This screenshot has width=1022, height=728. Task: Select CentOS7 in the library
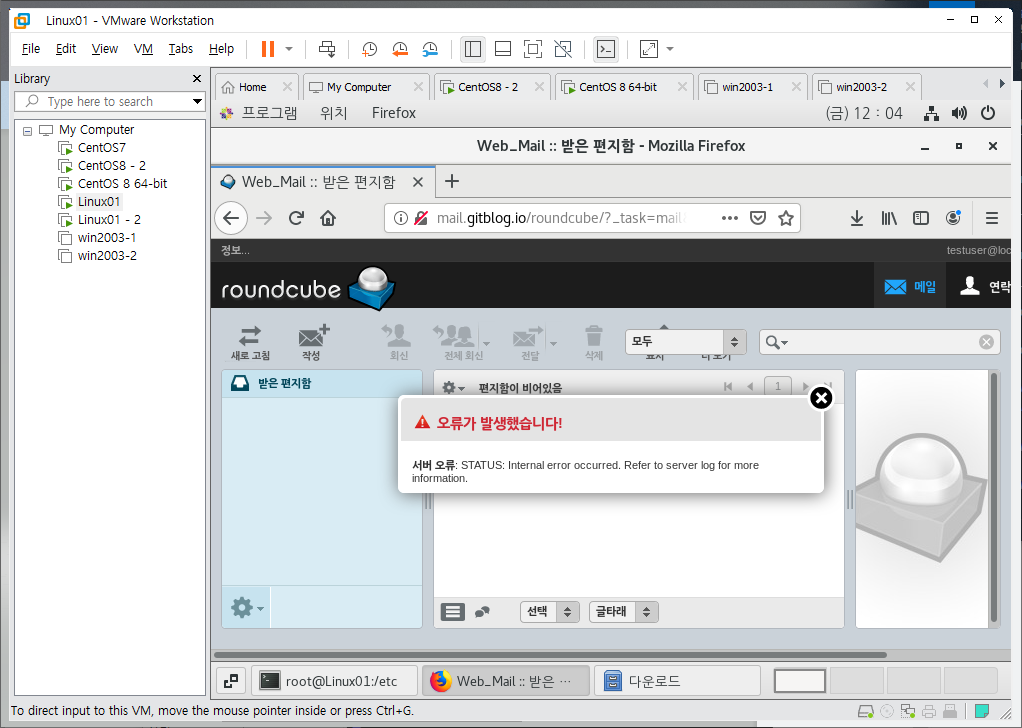[101, 148]
